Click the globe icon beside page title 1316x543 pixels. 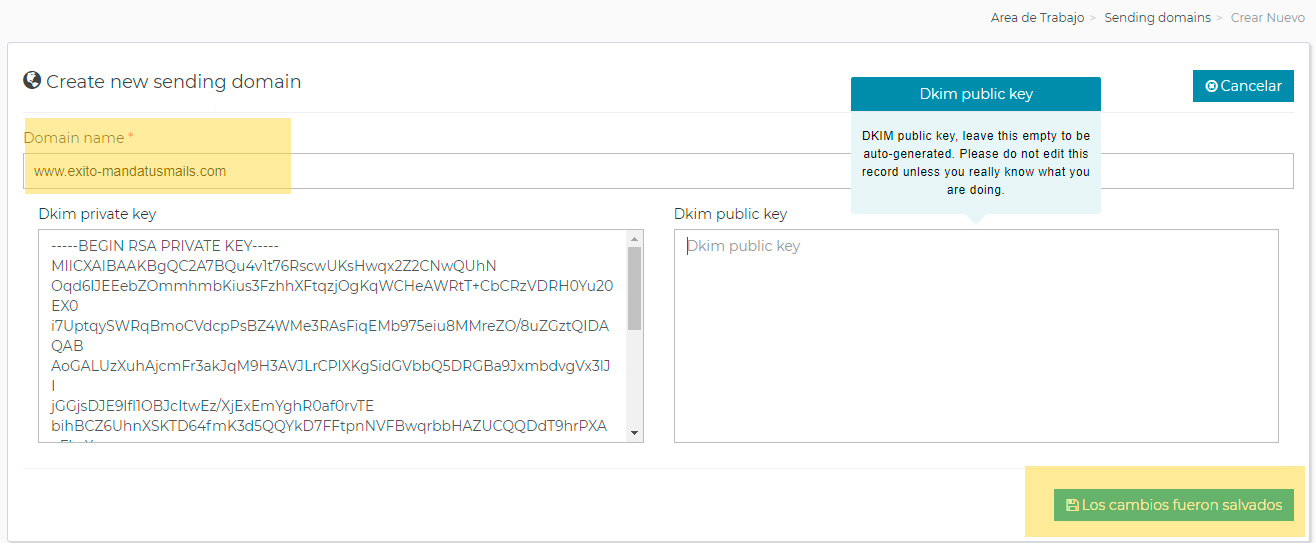click(x=32, y=81)
